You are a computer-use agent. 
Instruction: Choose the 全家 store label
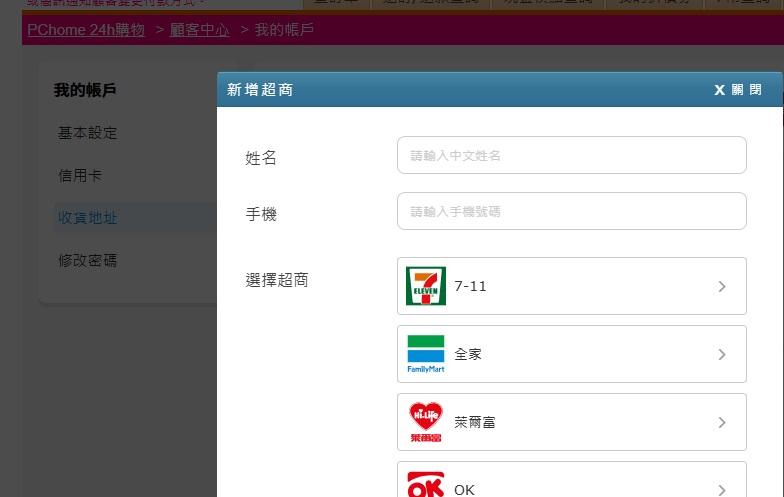(x=468, y=354)
